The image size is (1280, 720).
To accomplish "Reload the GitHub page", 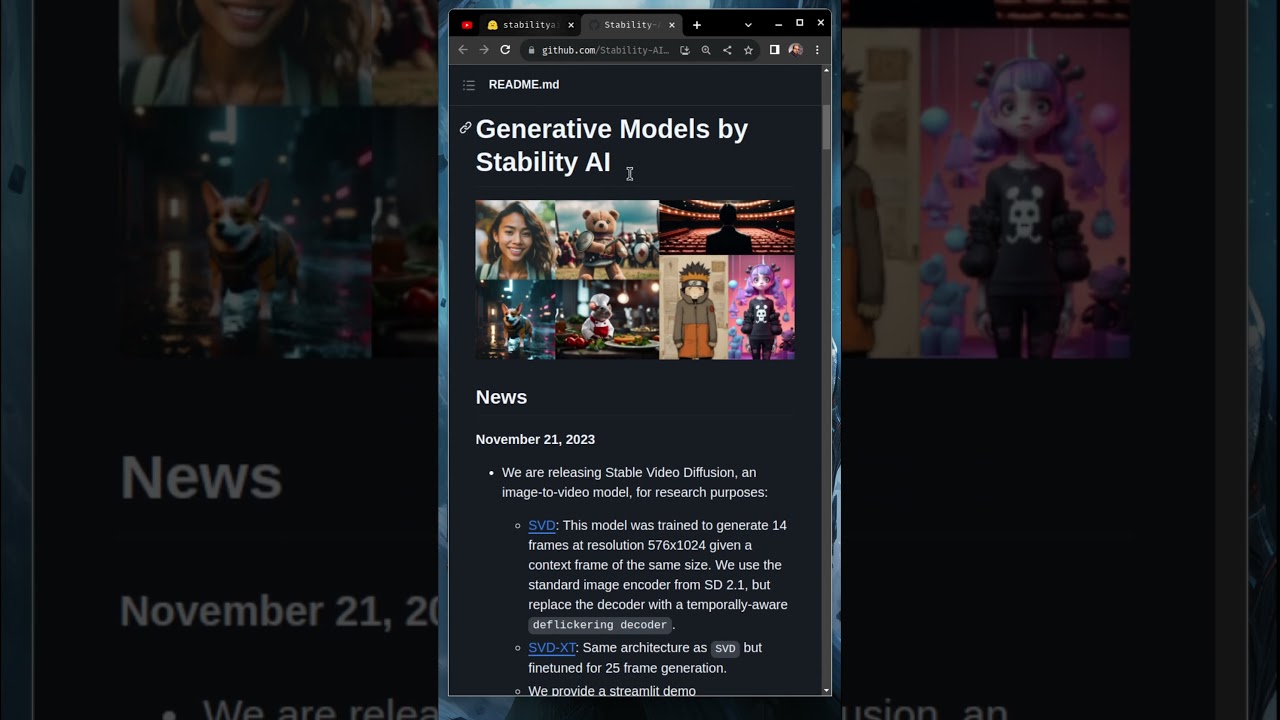I will pos(505,50).
